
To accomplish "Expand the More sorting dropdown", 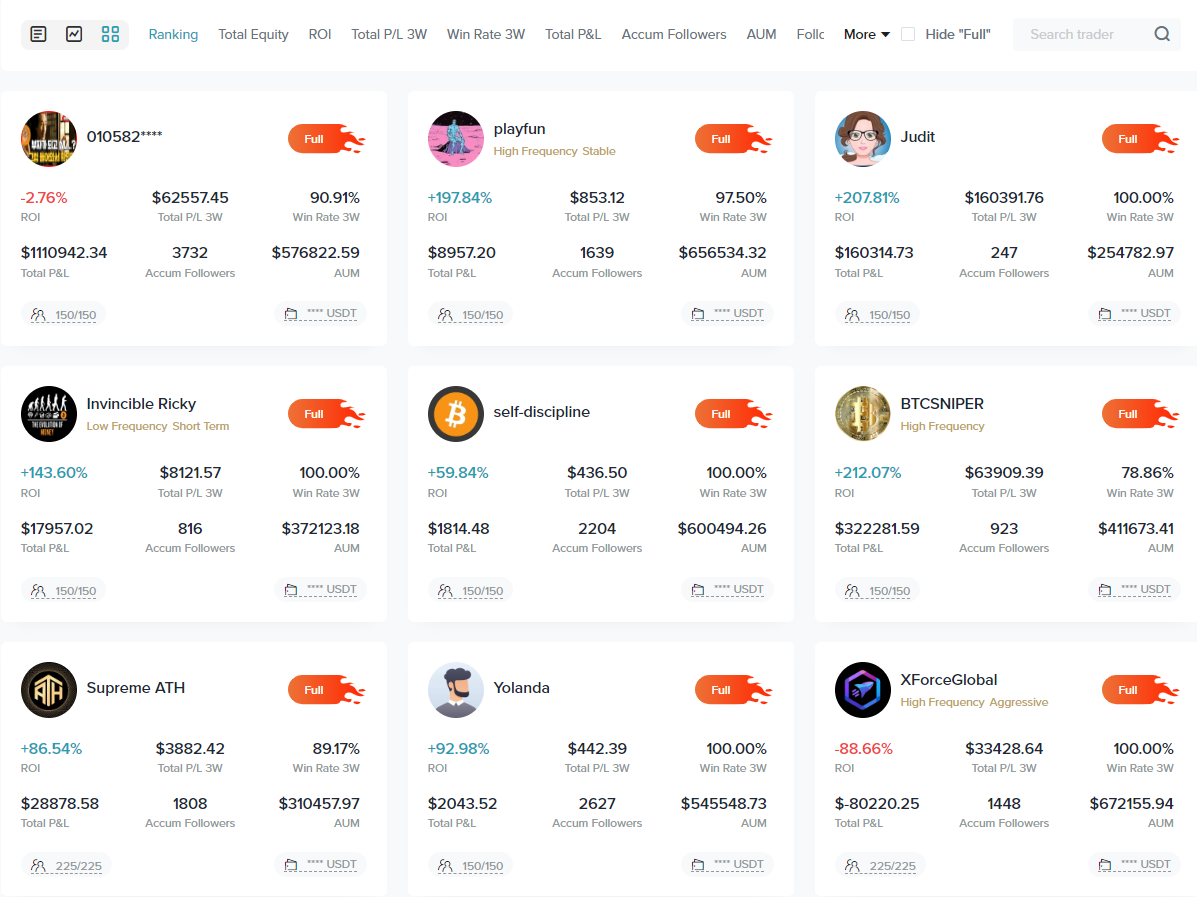I will click(865, 34).
